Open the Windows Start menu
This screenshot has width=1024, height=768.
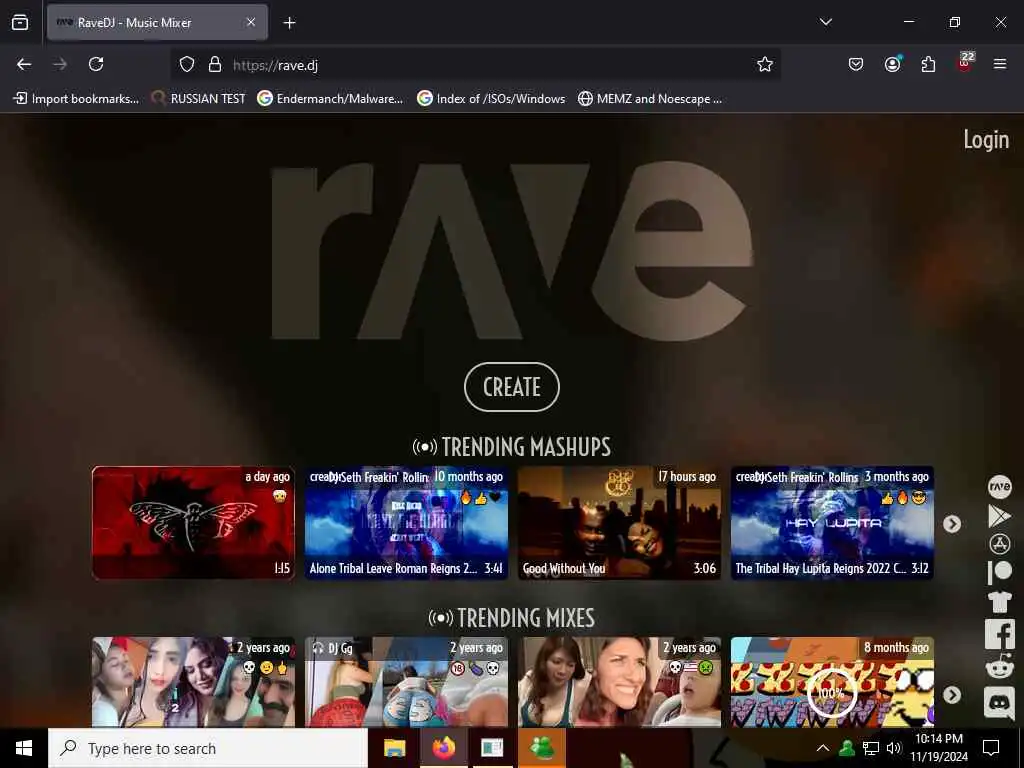[x=24, y=748]
